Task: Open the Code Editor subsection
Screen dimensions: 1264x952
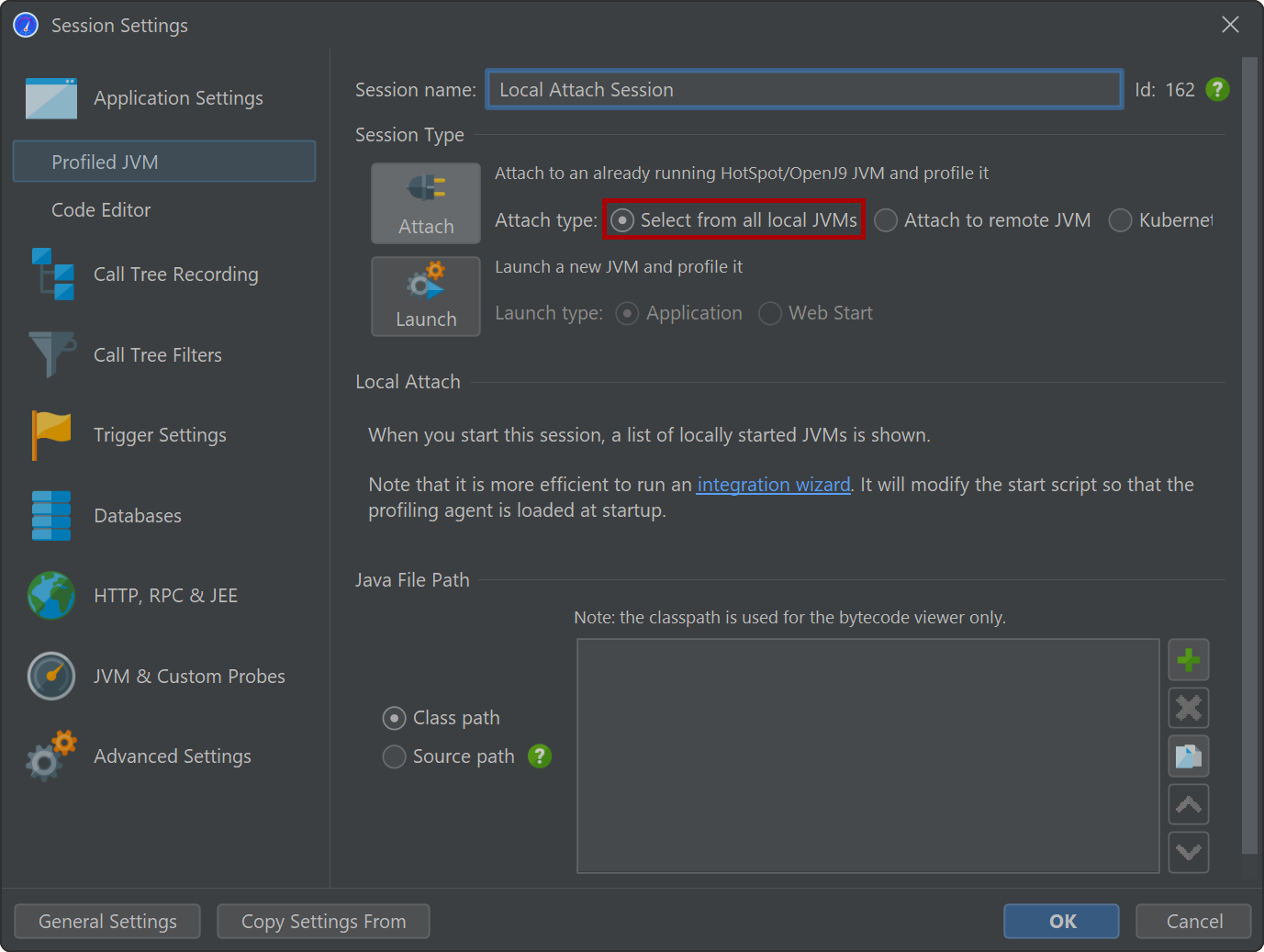Action: [101, 210]
